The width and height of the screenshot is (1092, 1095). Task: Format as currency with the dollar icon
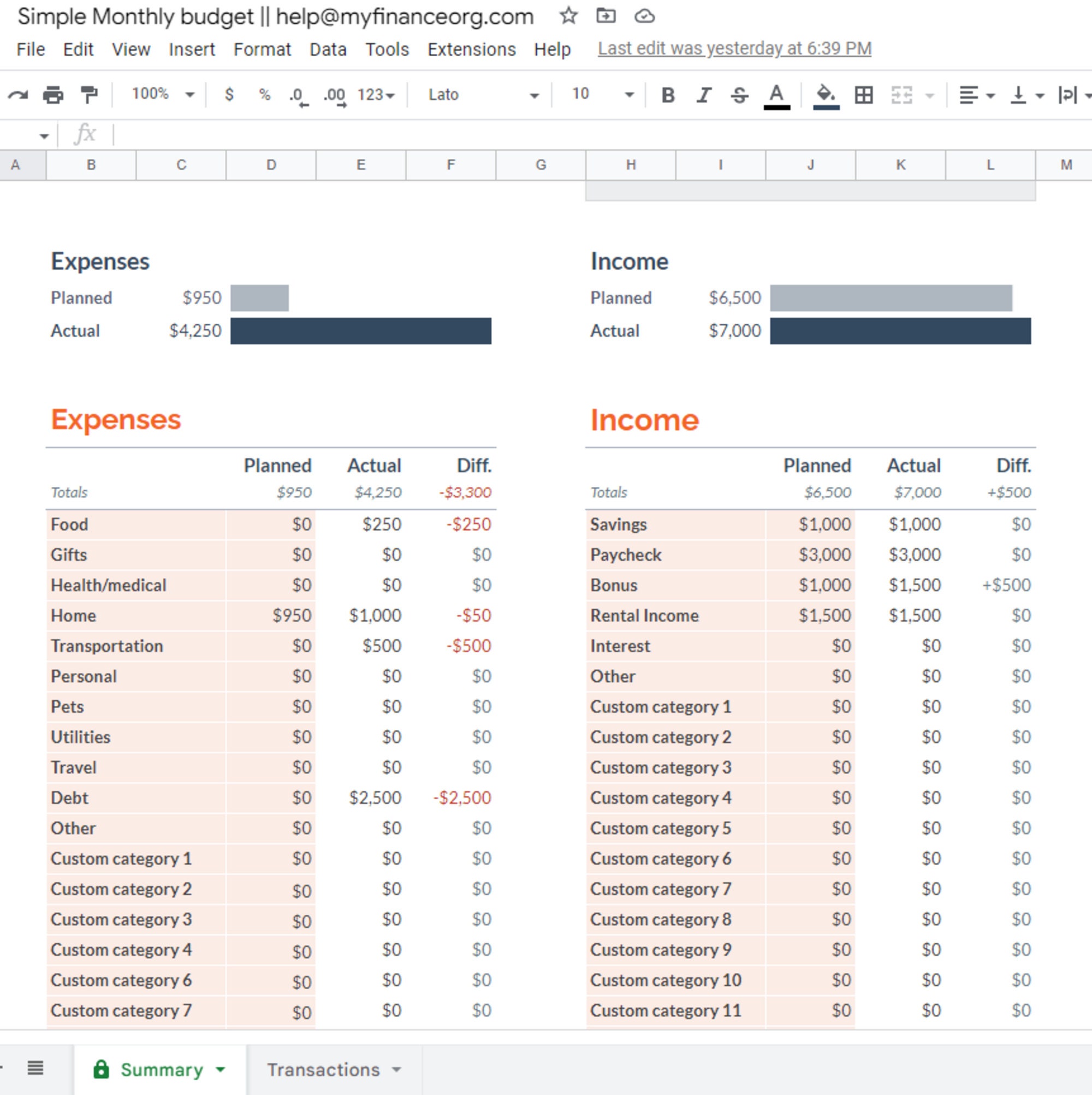[229, 94]
